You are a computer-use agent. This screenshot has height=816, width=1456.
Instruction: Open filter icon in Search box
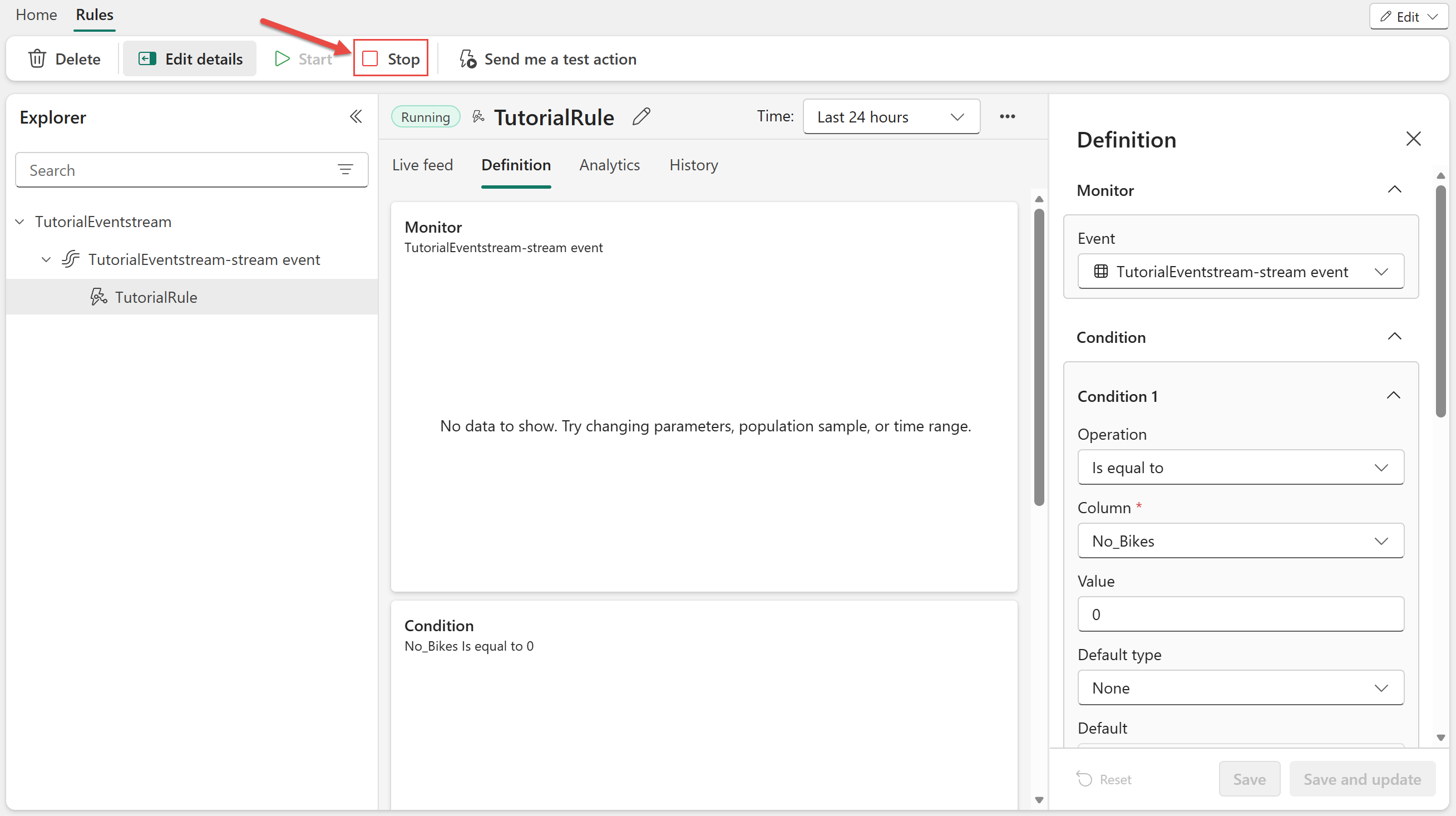pyautogui.click(x=346, y=169)
